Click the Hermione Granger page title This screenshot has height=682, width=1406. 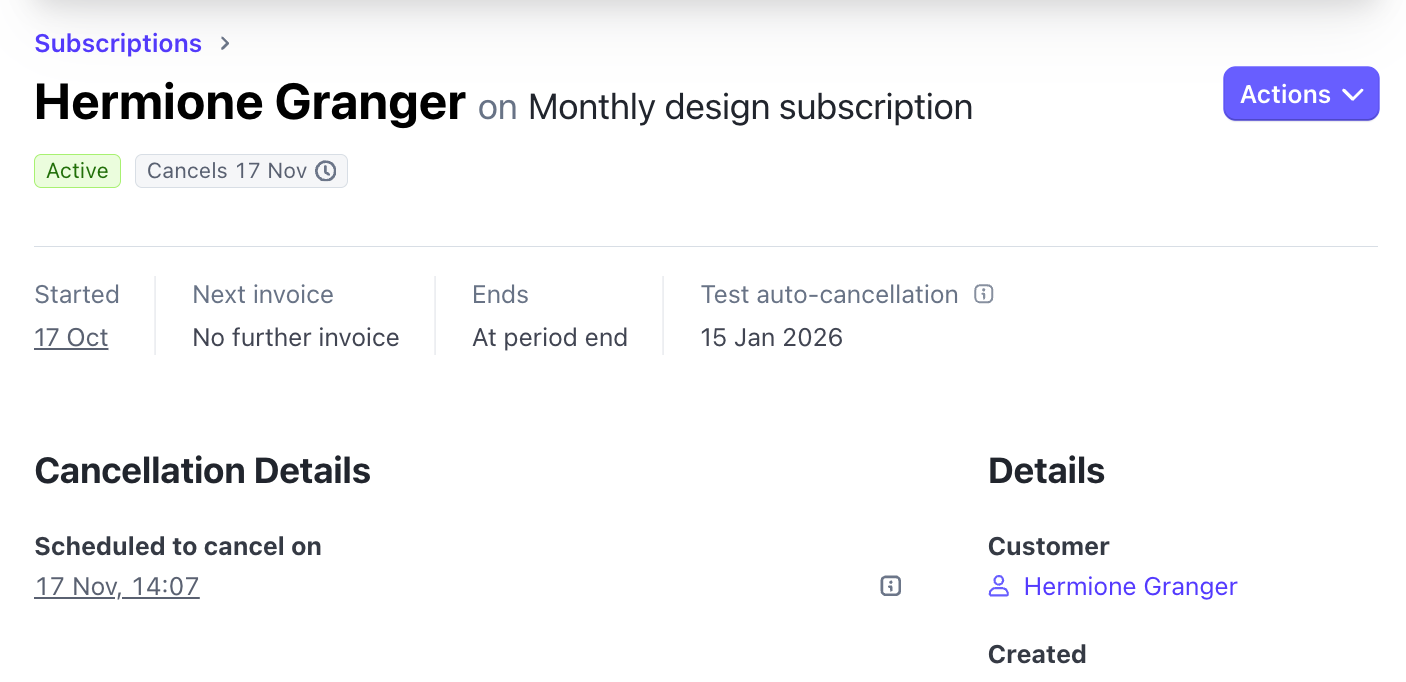coord(250,102)
